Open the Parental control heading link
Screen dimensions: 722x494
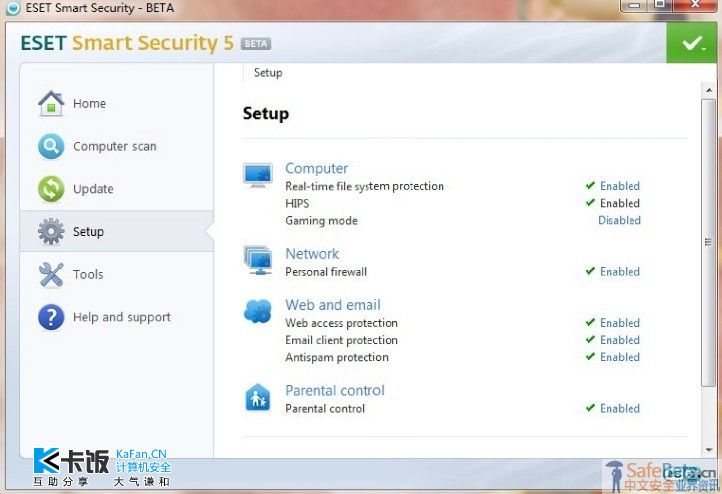[x=335, y=390]
